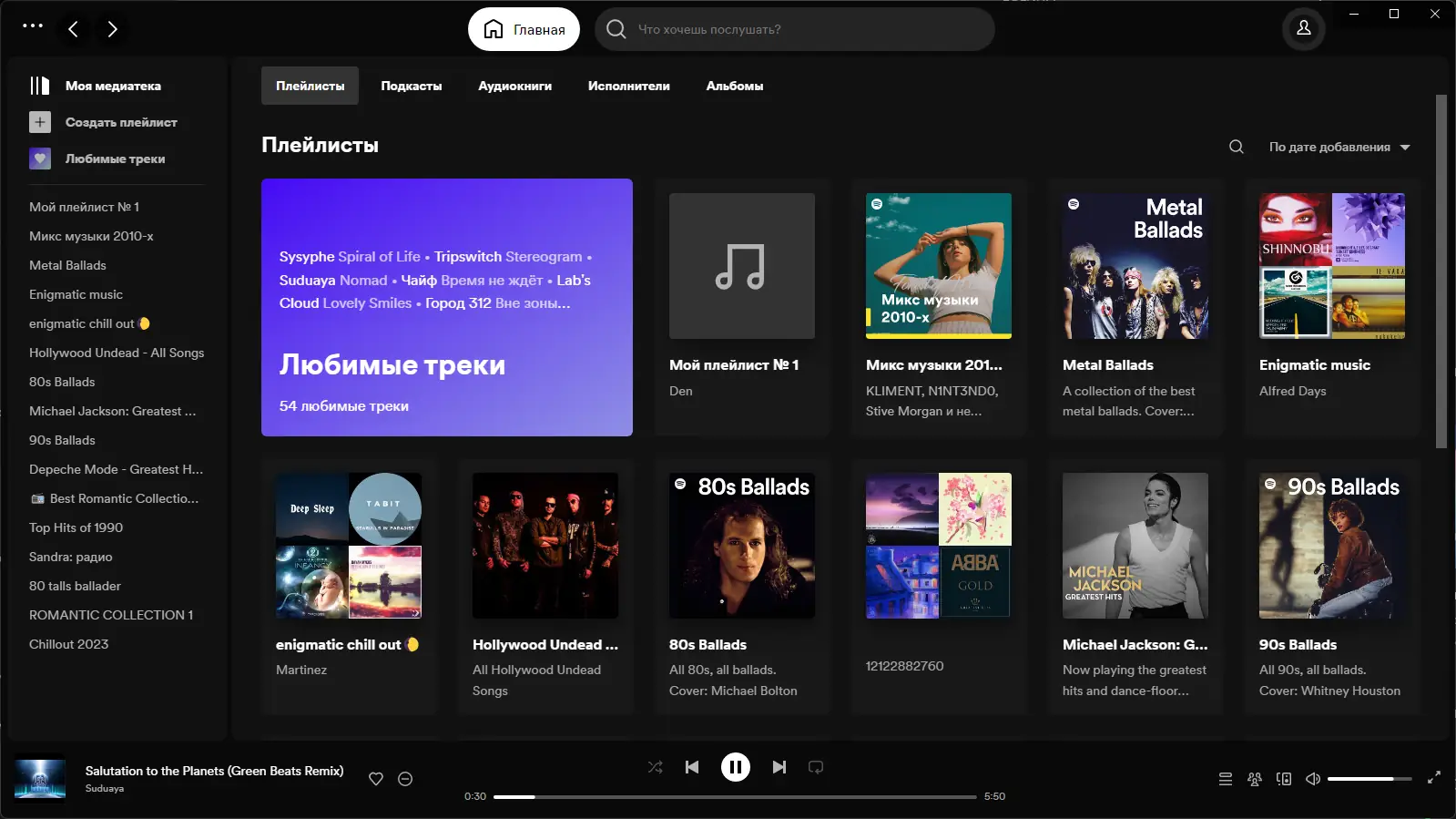Open Моя медиатека library icon

40,86
